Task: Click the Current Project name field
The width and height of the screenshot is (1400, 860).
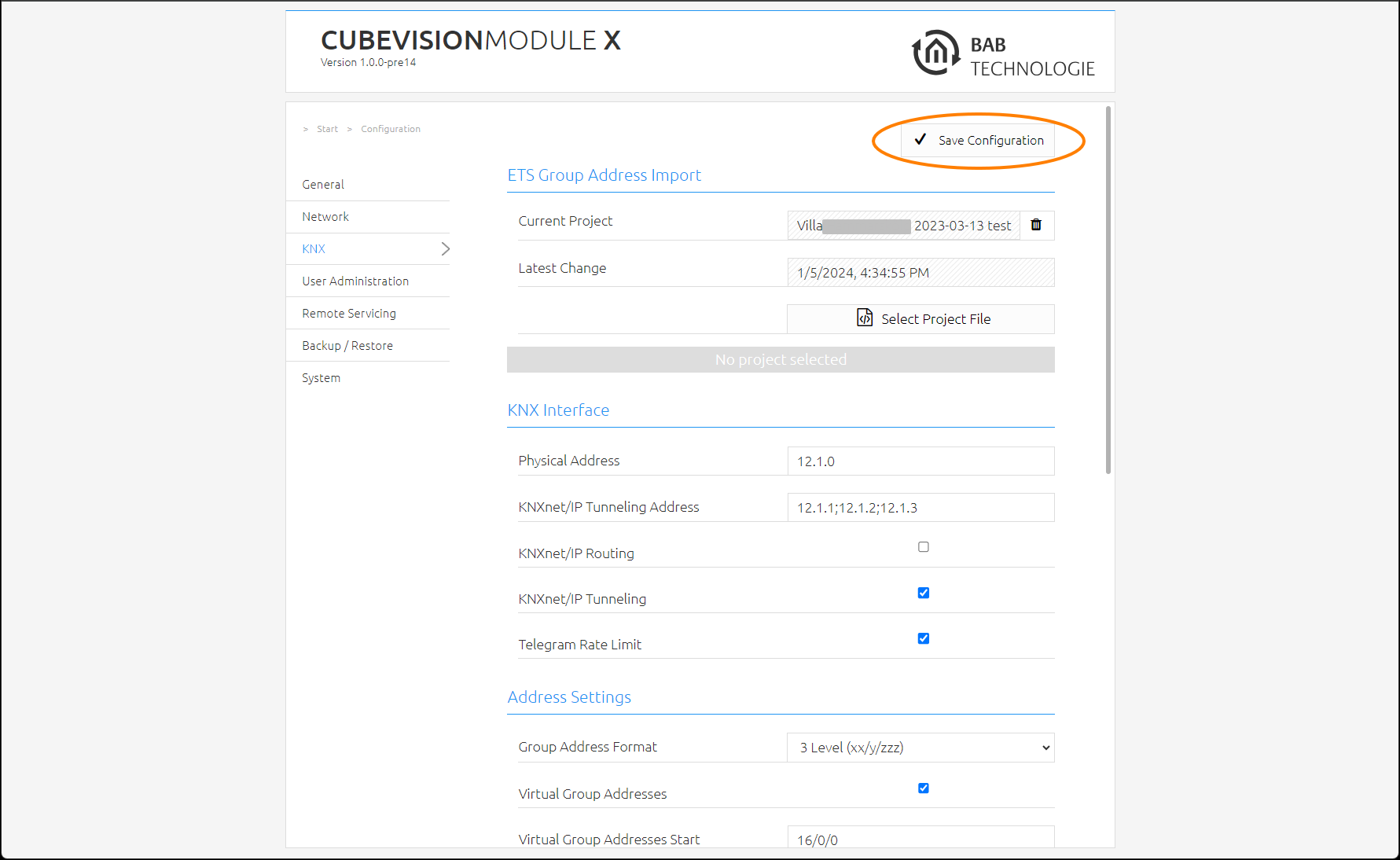Action: tap(903, 226)
